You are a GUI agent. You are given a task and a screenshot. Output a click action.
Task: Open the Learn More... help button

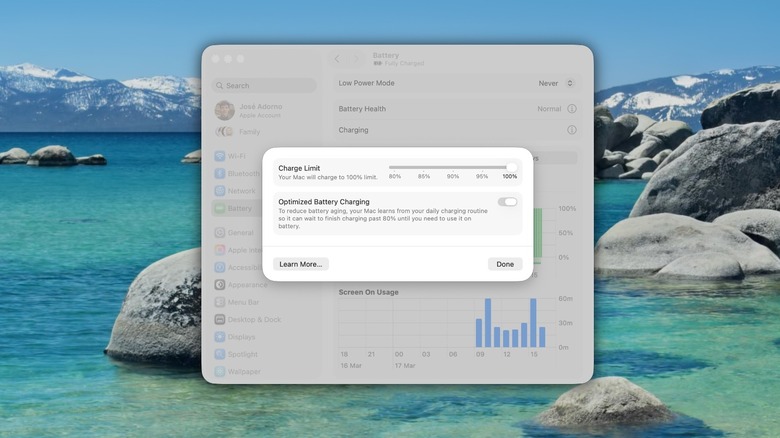(300, 264)
